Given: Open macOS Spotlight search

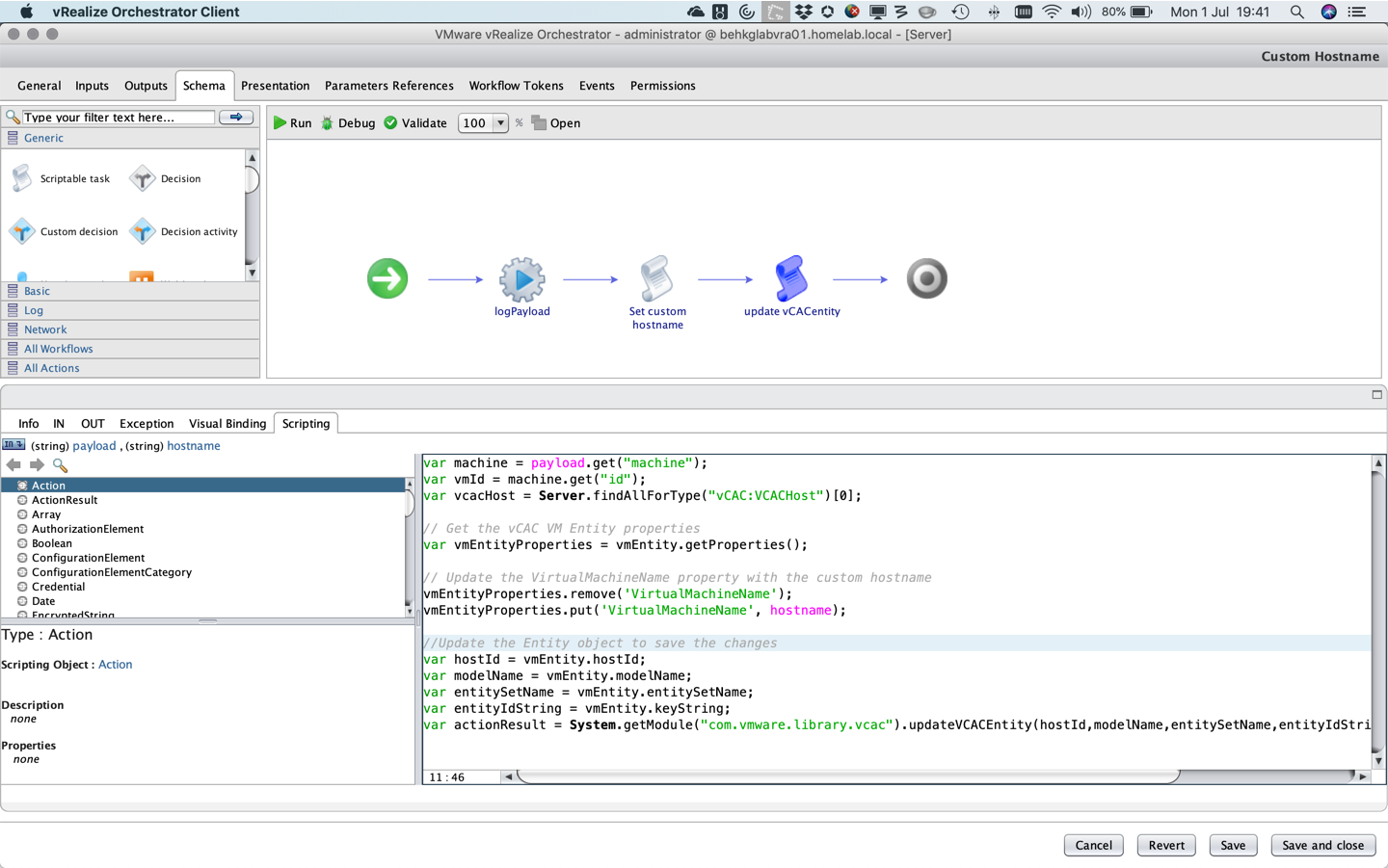Looking at the screenshot, I should [1297, 12].
